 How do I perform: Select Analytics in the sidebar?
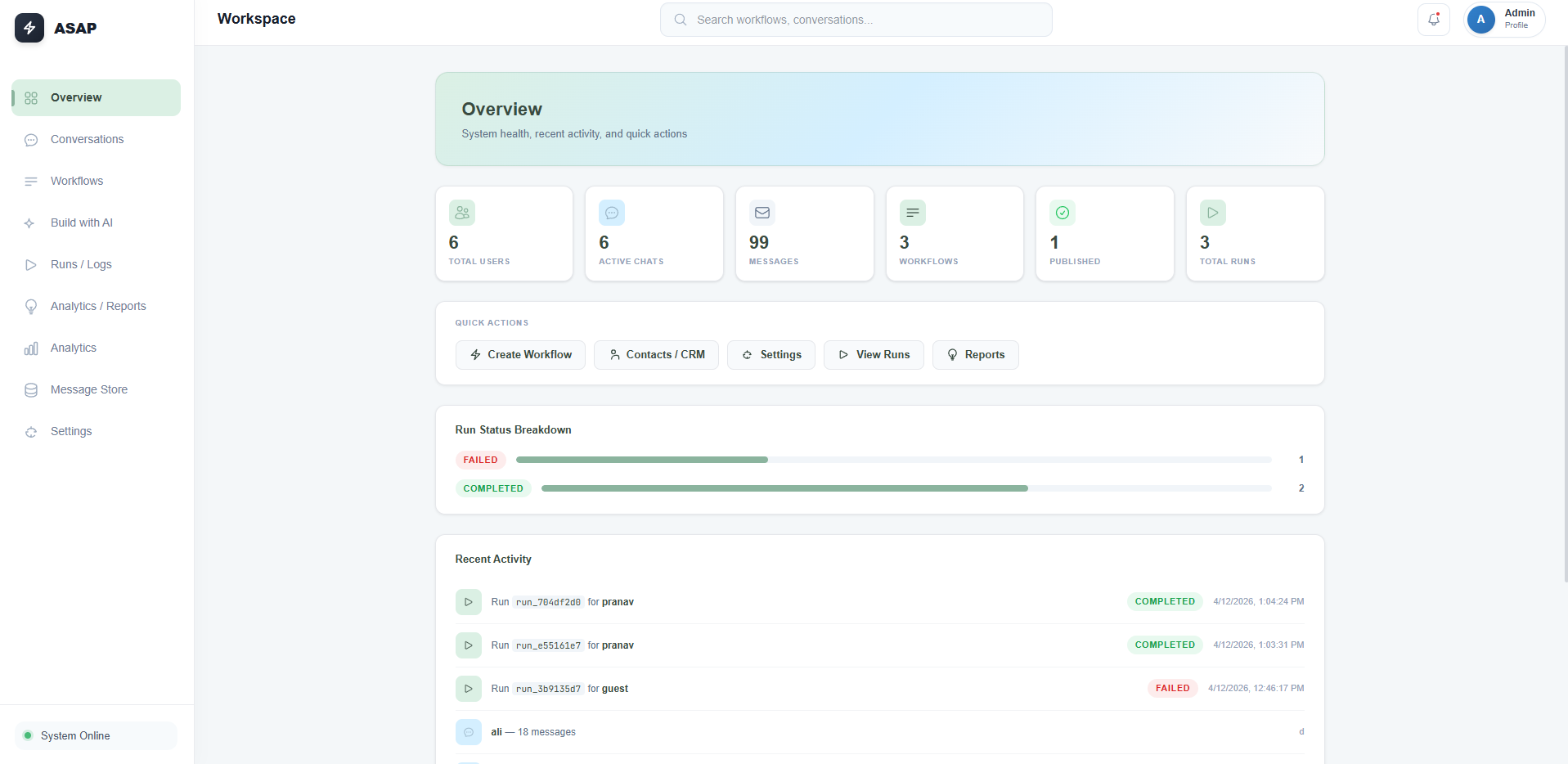pos(97,348)
